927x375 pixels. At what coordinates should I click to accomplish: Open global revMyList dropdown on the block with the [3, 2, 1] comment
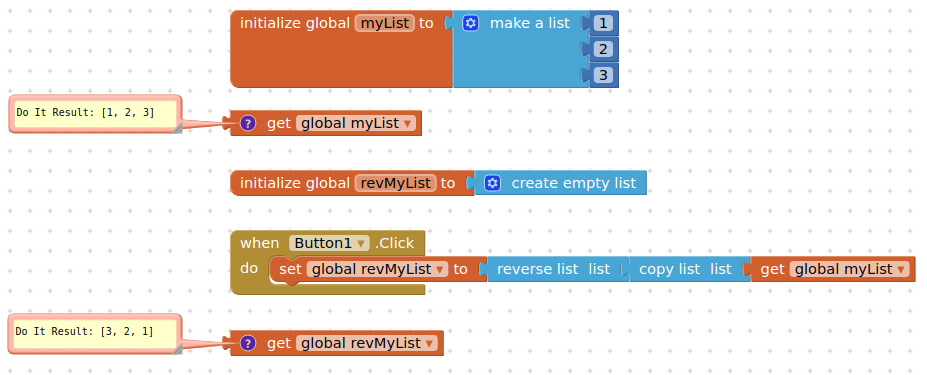[x=367, y=343]
